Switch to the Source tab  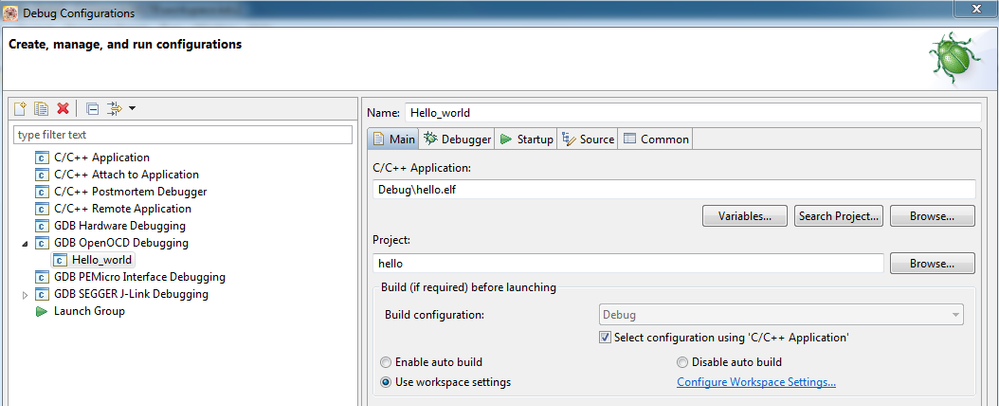point(587,139)
